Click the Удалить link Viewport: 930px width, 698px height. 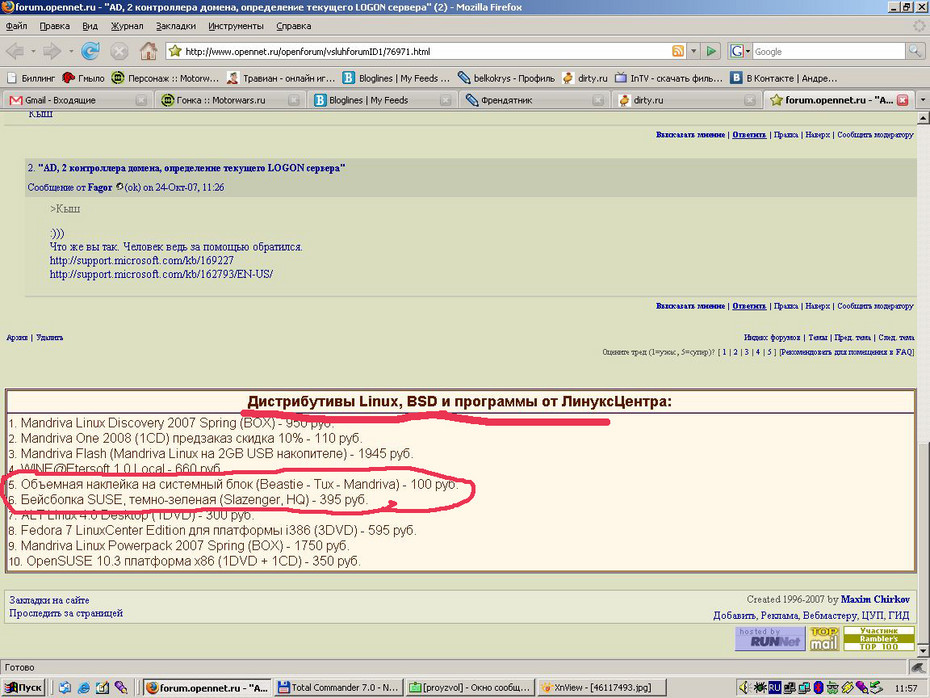pyautogui.click(x=49, y=337)
